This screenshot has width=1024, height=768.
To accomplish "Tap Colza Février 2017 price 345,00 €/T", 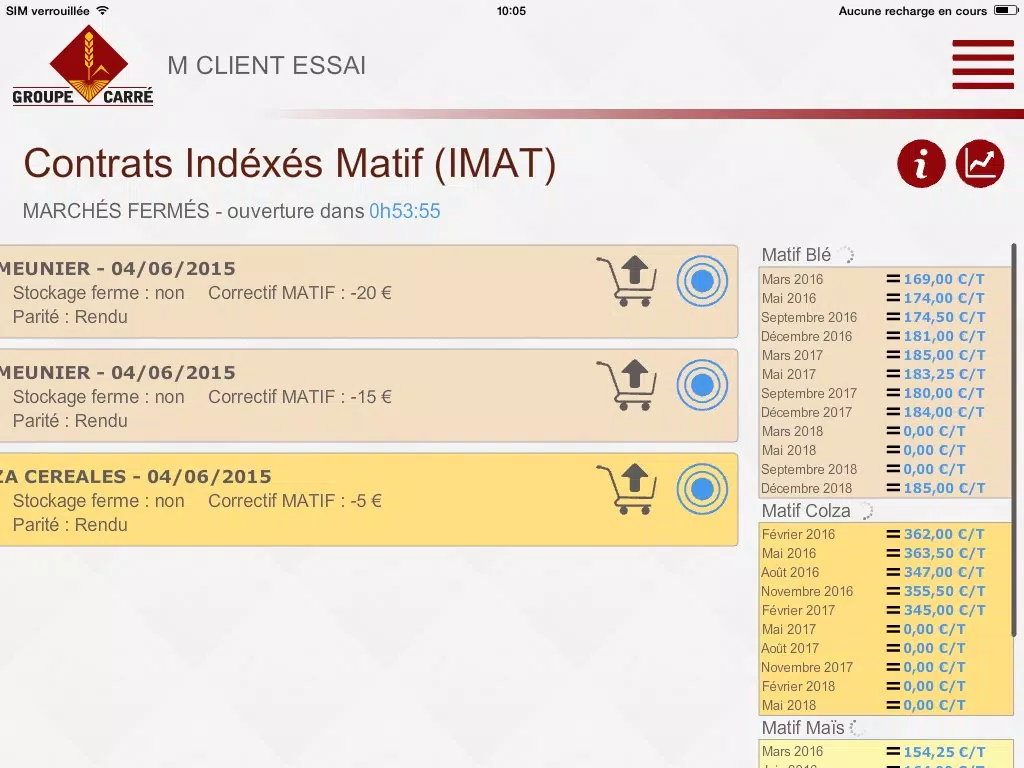I will [x=944, y=609].
